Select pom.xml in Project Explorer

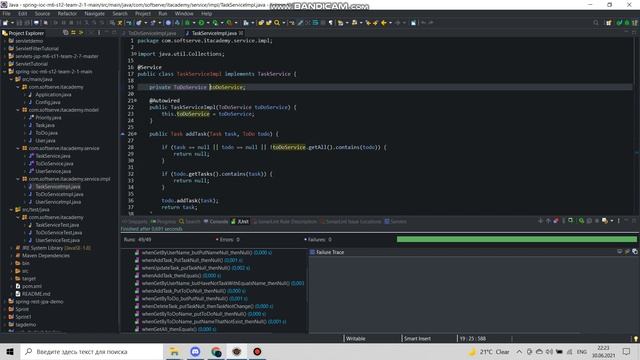[x=32, y=286]
